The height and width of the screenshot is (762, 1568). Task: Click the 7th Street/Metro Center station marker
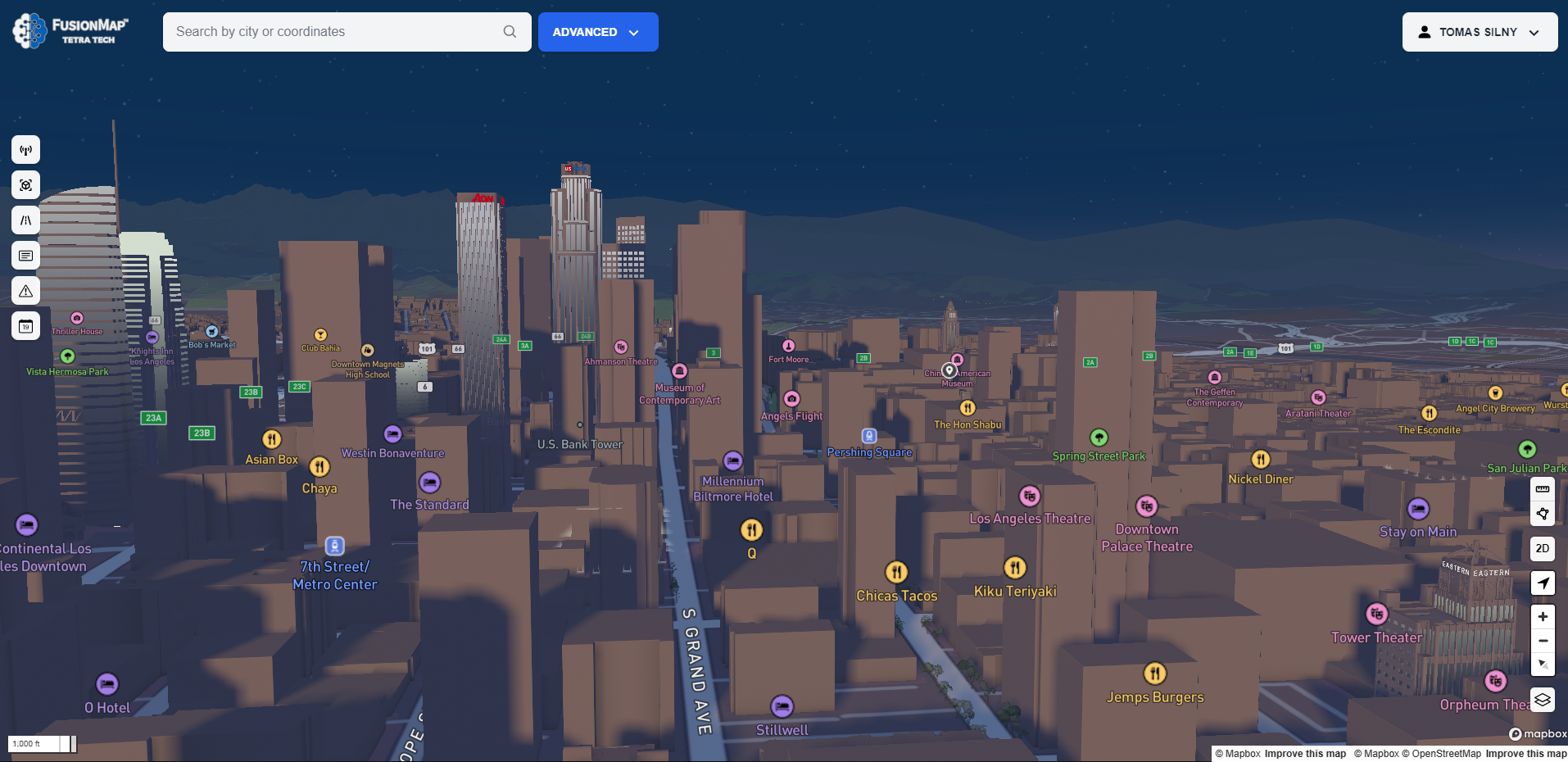334,546
